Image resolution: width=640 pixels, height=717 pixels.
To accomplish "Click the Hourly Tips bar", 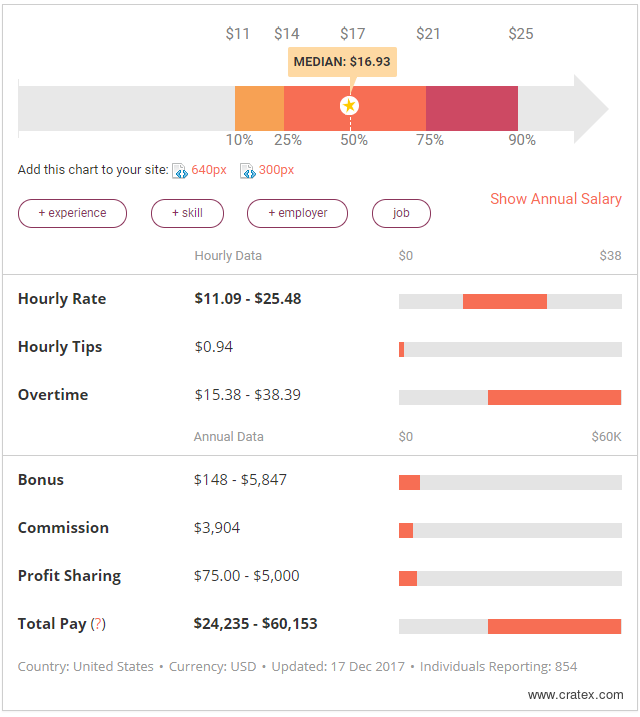I will pyautogui.click(x=402, y=349).
